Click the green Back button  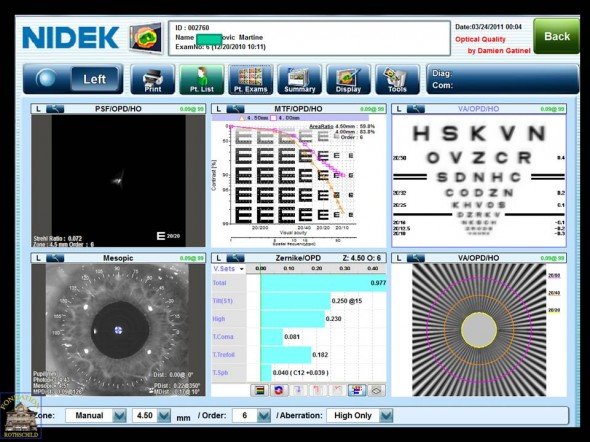556,36
